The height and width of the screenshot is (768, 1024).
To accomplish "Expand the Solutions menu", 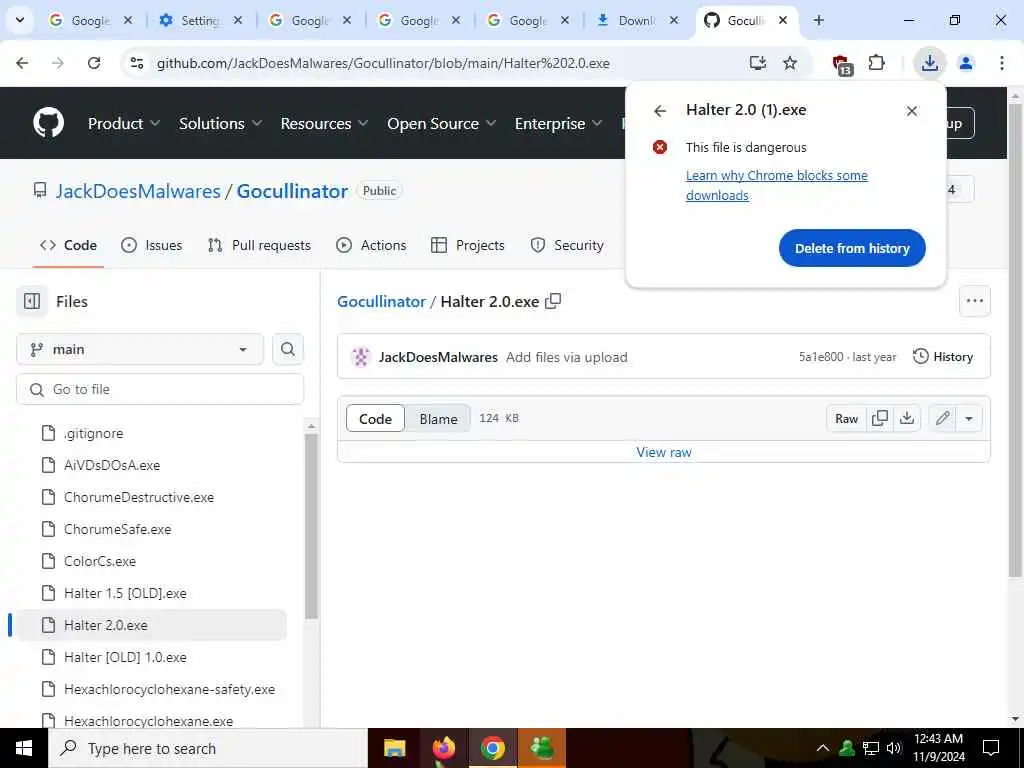I will (x=220, y=123).
